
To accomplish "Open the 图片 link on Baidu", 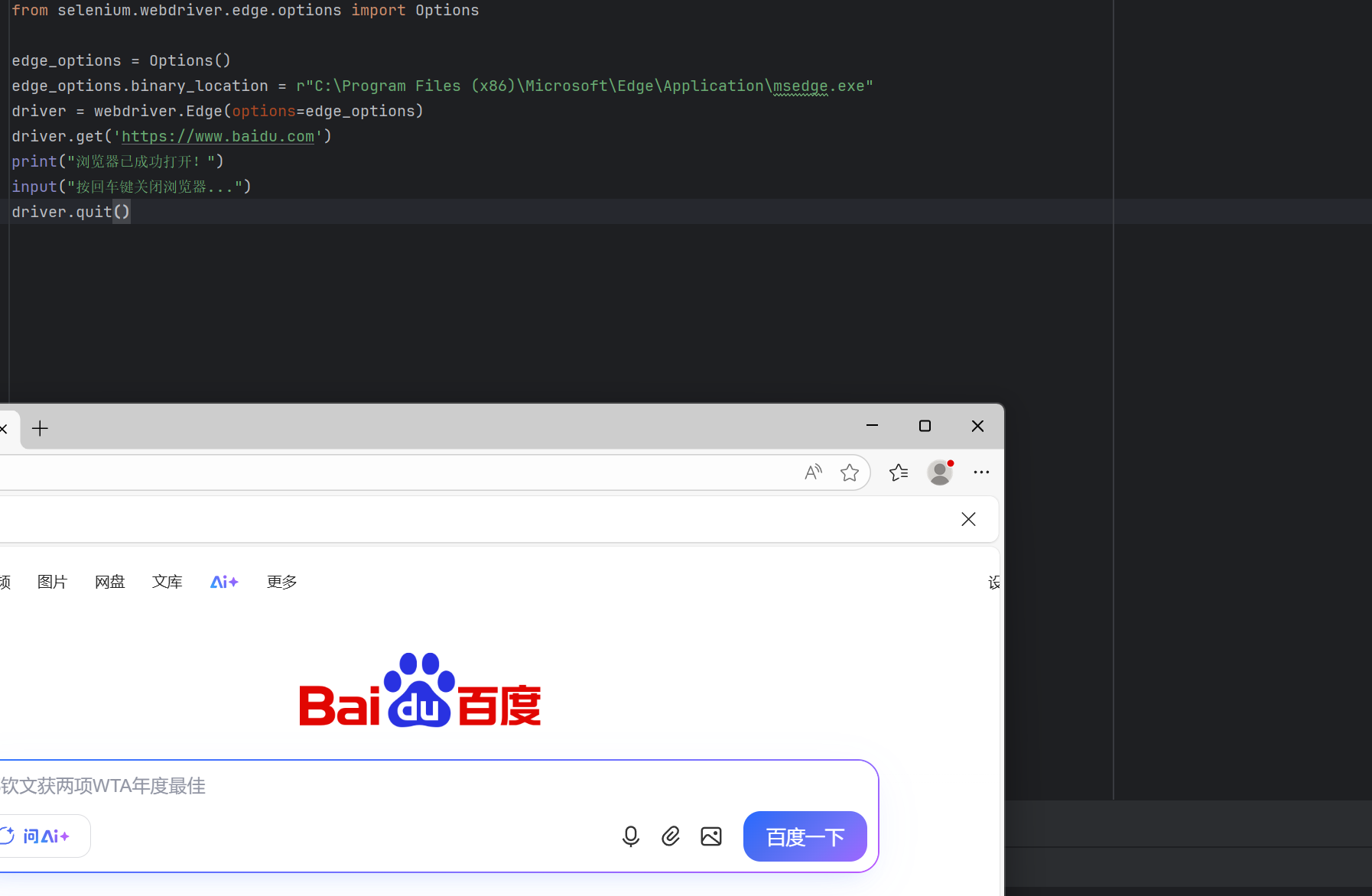I will pos(53,582).
